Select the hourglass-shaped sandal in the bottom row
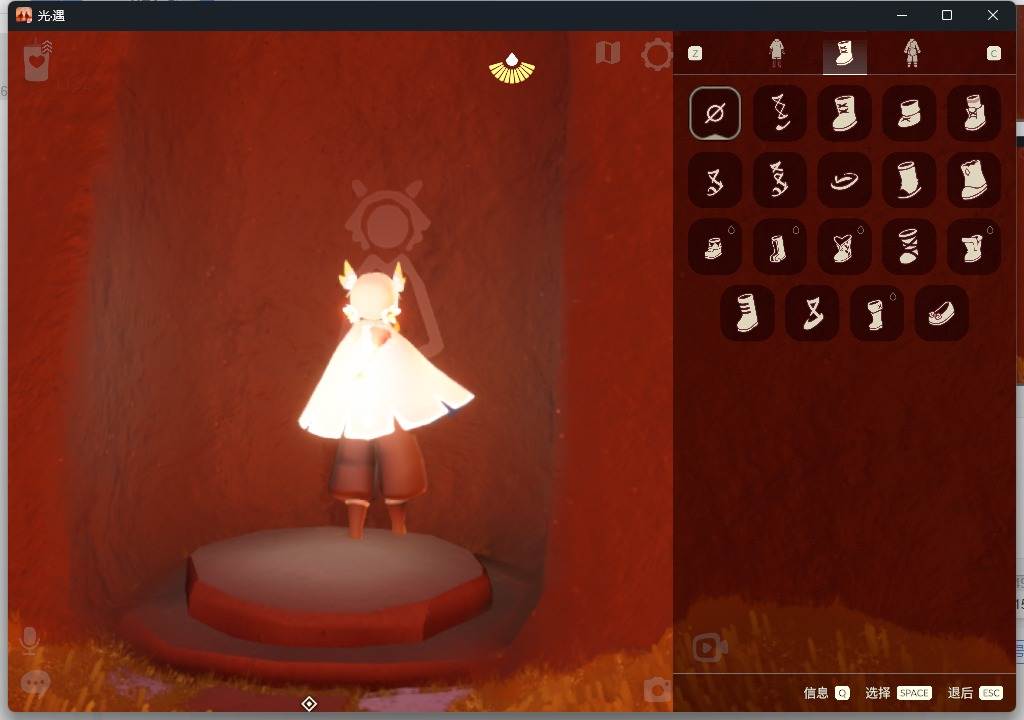This screenshot has height=720, width=1024. (812, 312)
